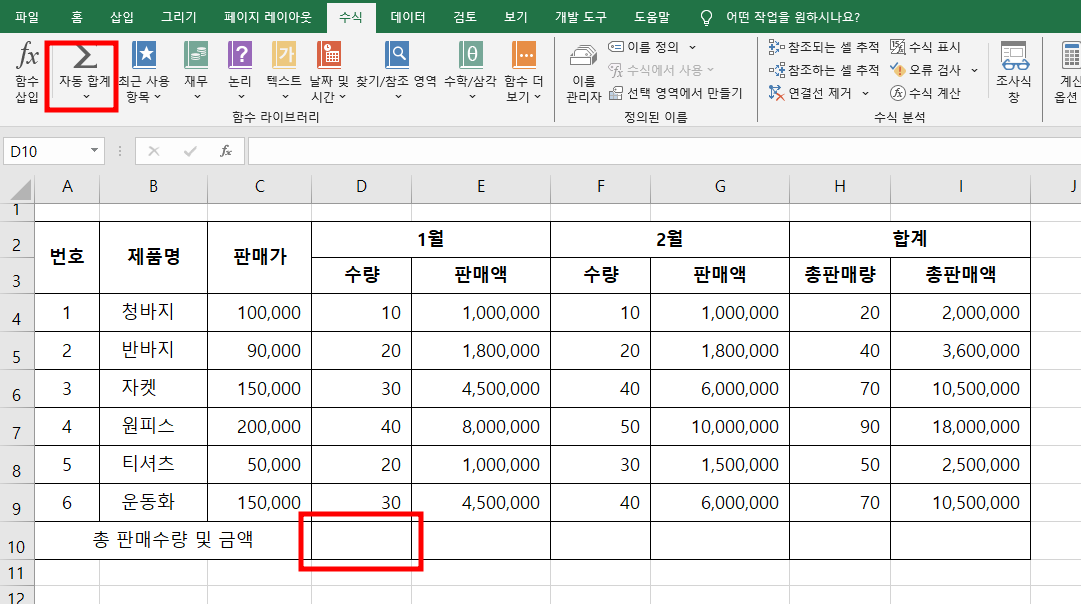Viewport: 1081px width, 604px height.
Task: Select cell containing 18,000,000
Action: pyautogui.click(x=960, y=427)
